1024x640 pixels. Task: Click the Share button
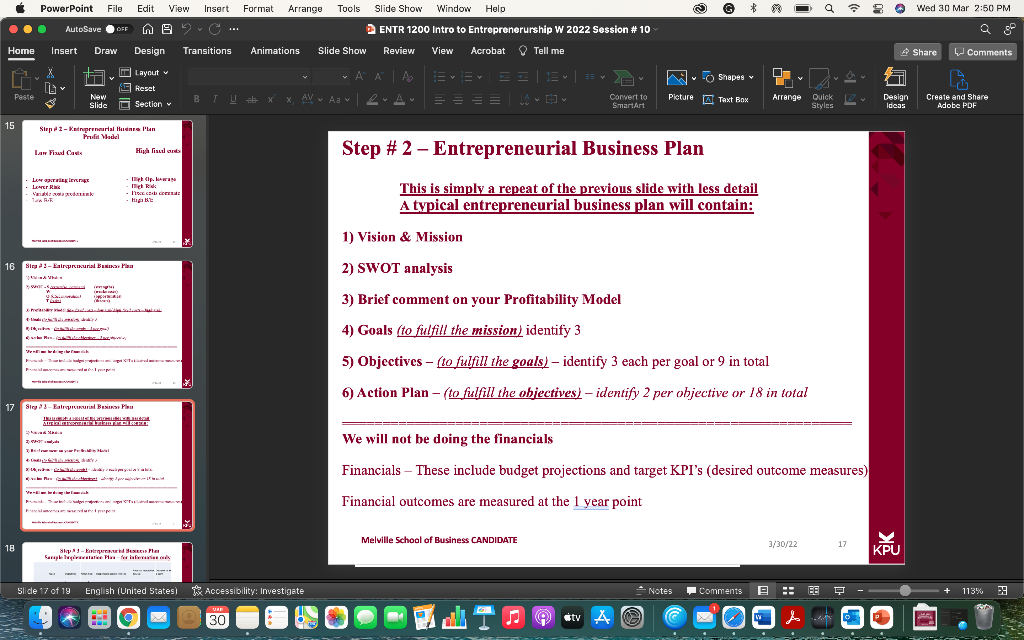pos(916,50)
